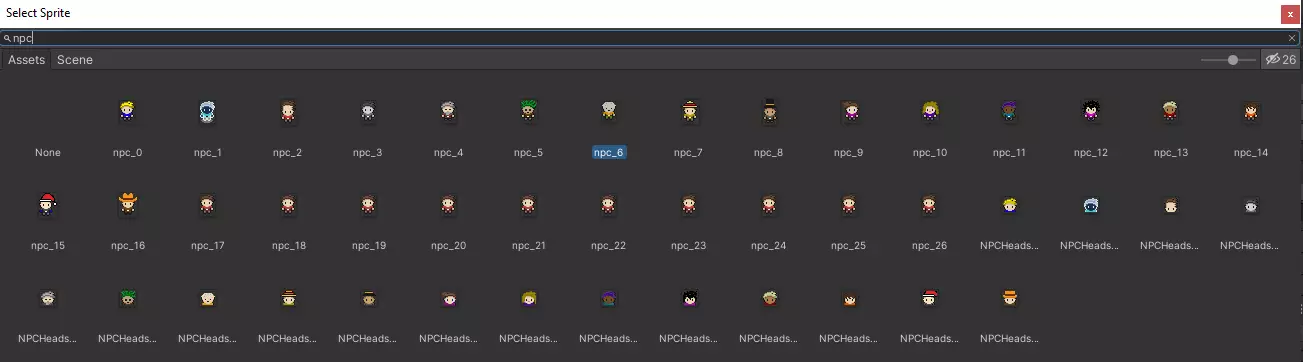This screenshot has height=362, width=1303.
Task: Choose the npc_5 green-haired sprite
Action: [x=528, y=112]
